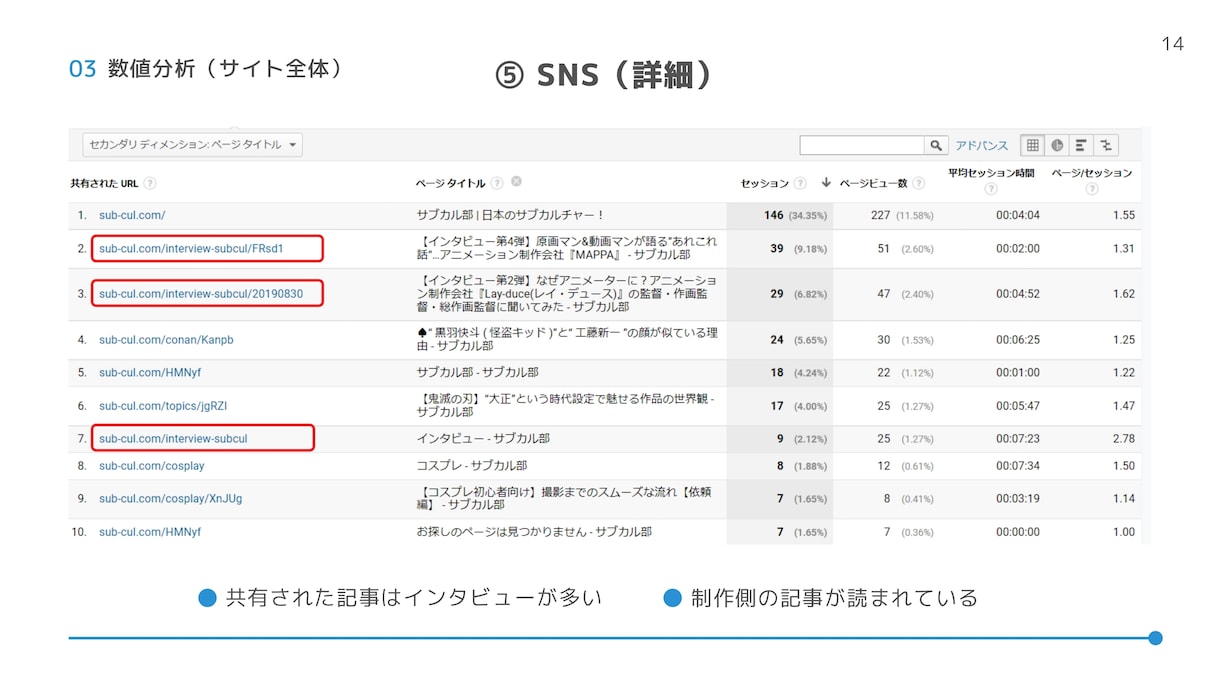The image size is (1220, 686).
Task: Select the session count 146 cell
Action: 774,215
